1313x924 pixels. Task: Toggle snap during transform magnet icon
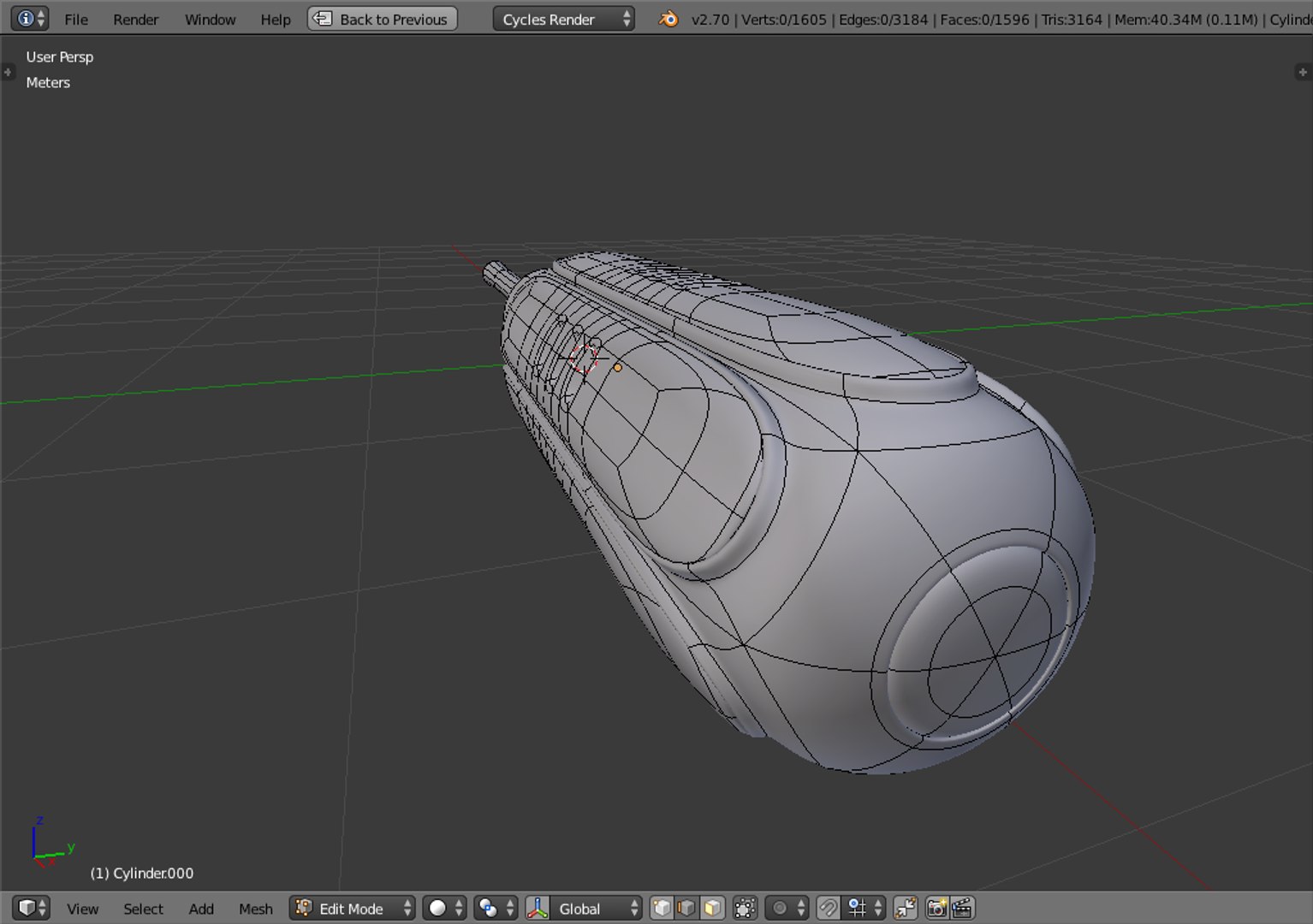(x=828, y=908)
